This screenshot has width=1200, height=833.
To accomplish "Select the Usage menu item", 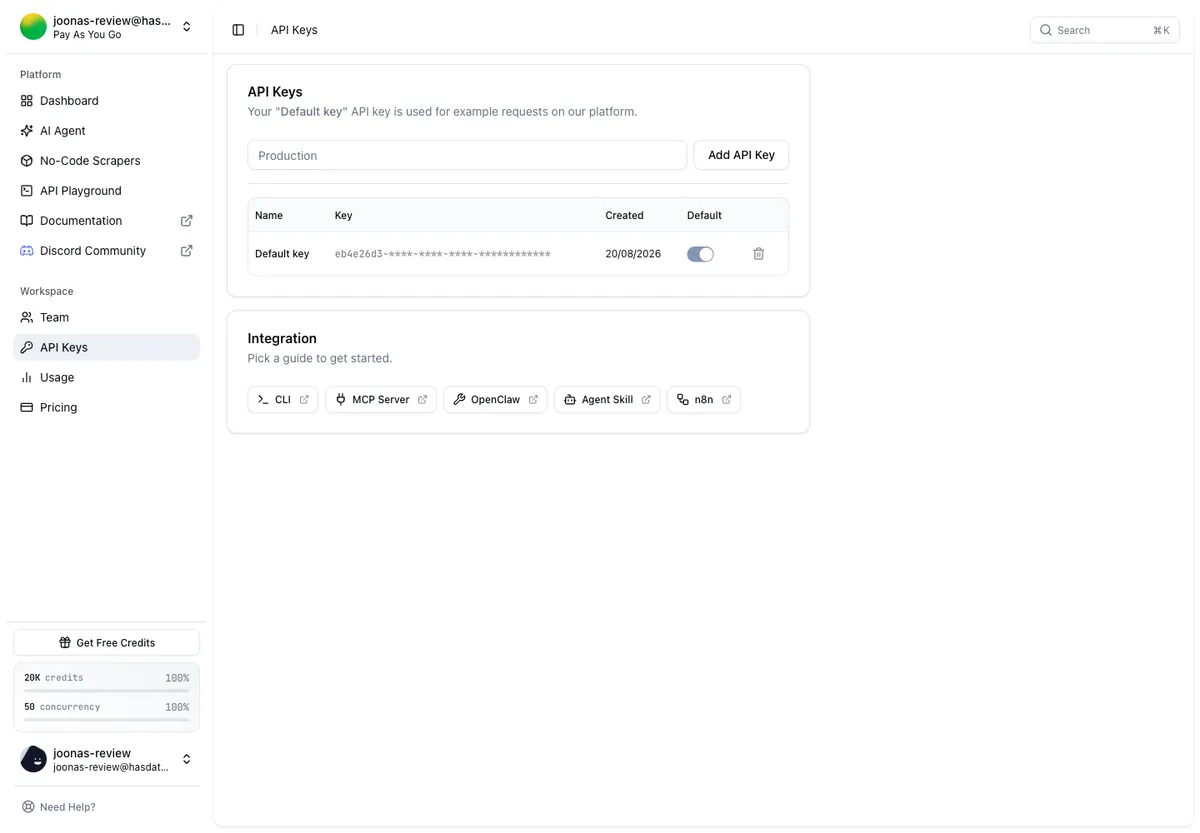I will 106,378.
